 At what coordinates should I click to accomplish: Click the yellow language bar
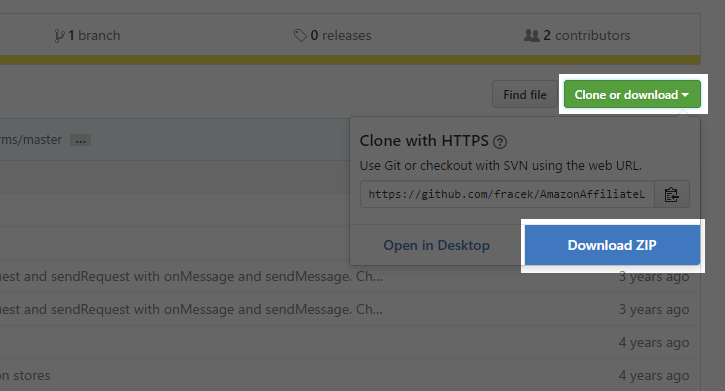[x=350, y=60]
